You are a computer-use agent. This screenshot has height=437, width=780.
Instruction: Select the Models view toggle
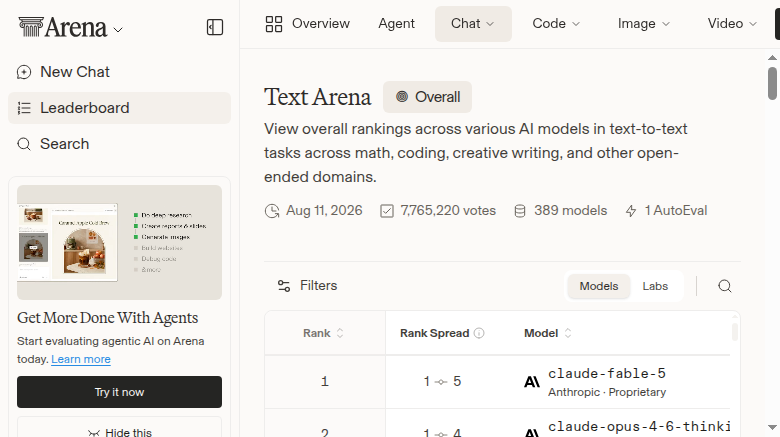pyautogui.click(x=598, y=286)
